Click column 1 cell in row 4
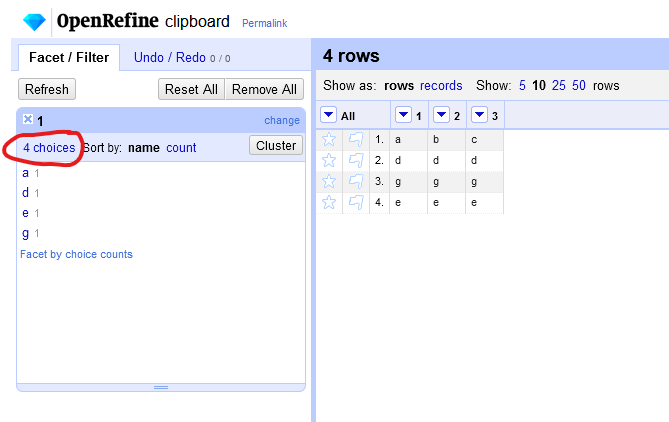 pyautogui.click(x=408, y=202)
